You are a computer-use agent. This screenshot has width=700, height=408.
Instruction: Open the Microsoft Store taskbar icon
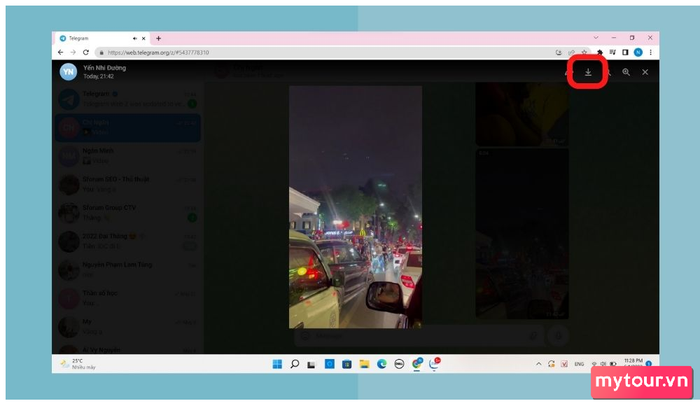(347, 364)
